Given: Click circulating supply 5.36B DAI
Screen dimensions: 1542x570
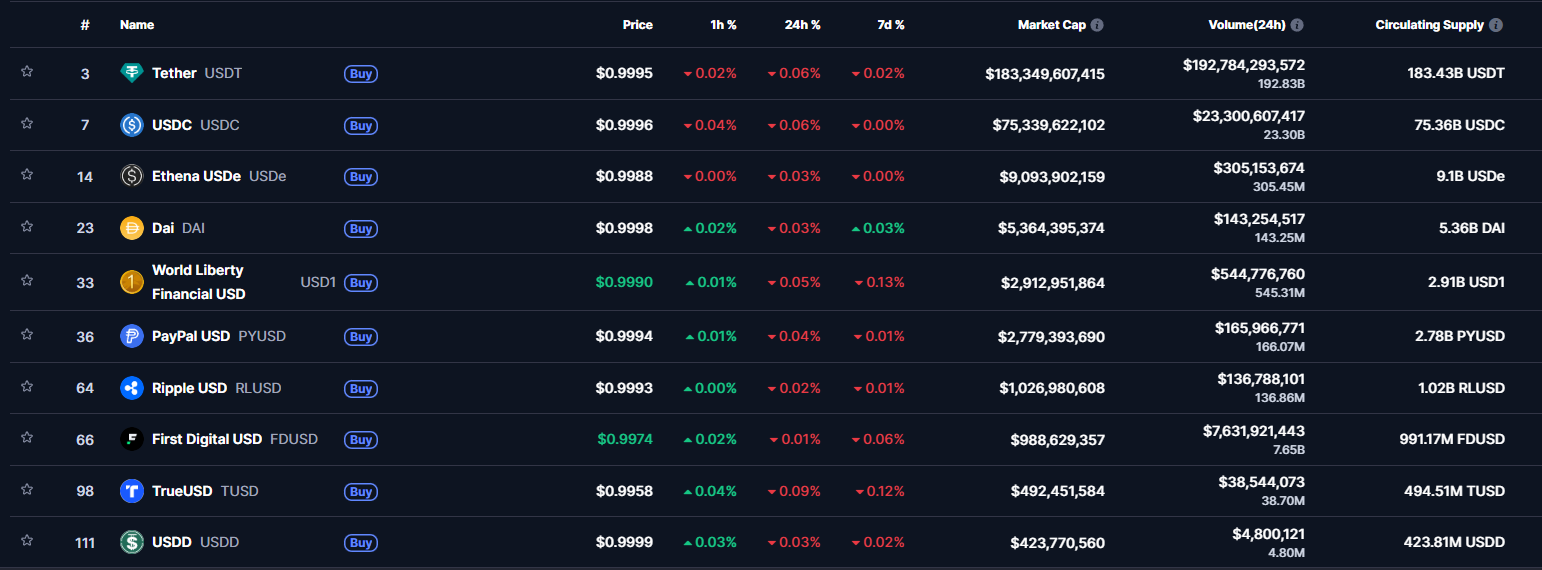Looking at the screenshot, I should tap(1472, 228).
